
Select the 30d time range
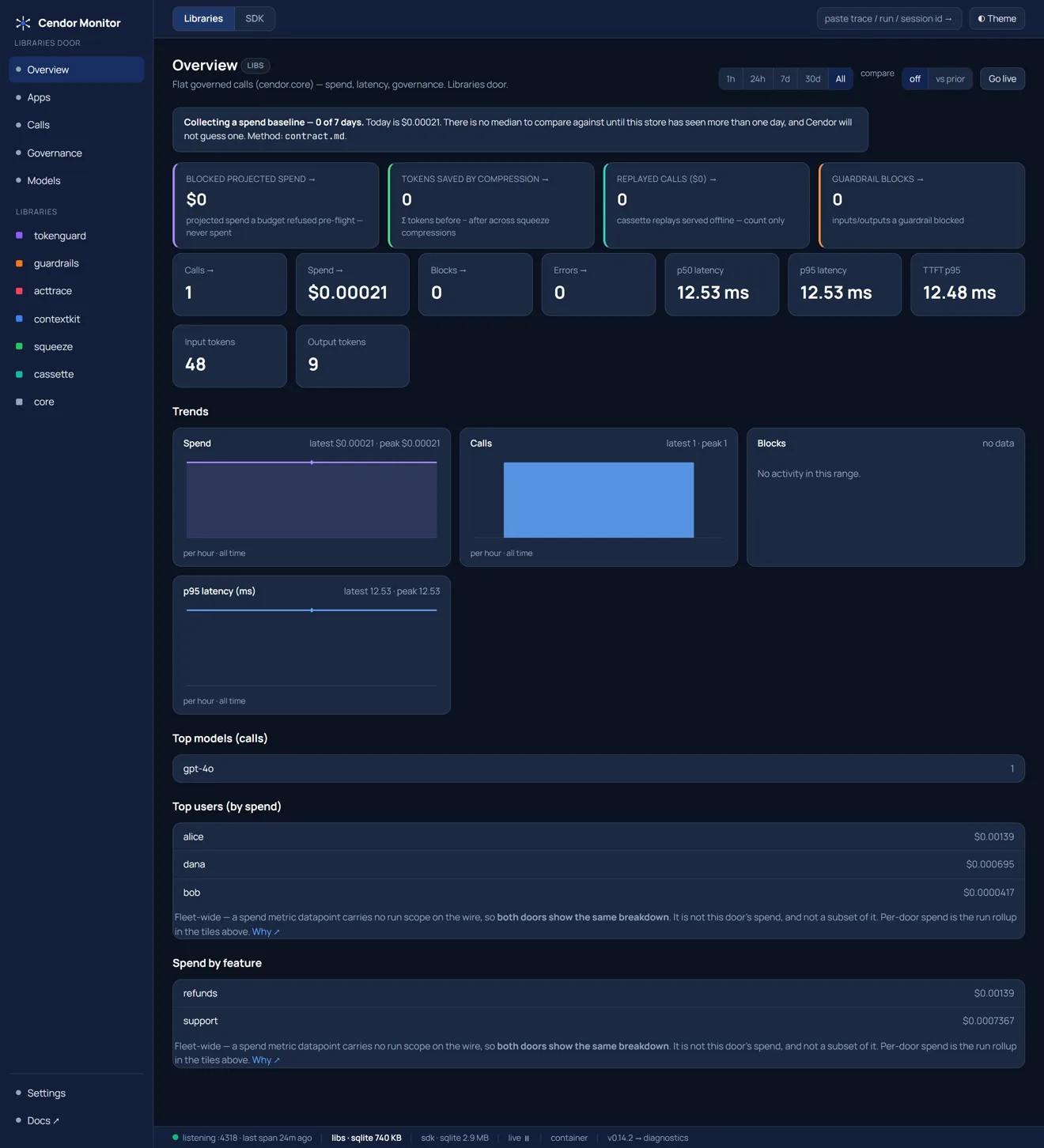pos(813,78)
